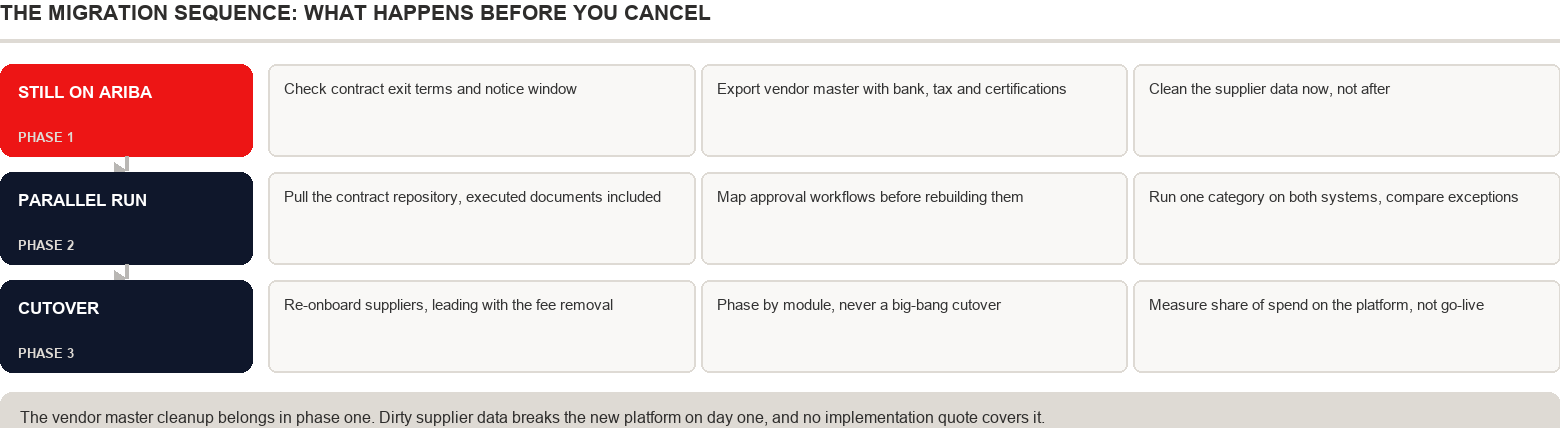Click the Measure share of spend card
Image resolution: width=1560 pixels, height=428 pixels.
1346,327
